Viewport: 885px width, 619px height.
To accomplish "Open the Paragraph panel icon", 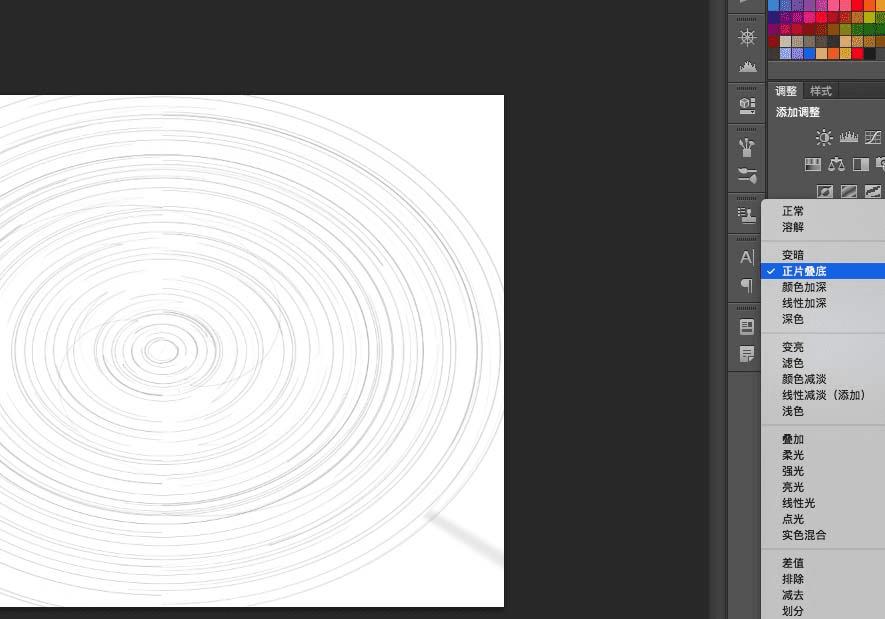I will 747,285.
